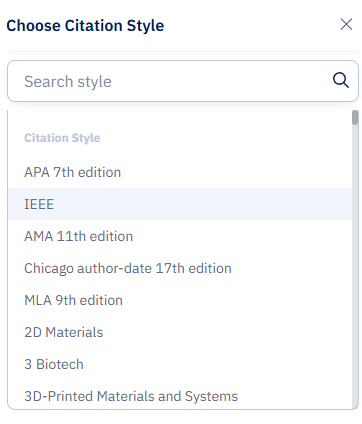Choose MLA 9th edition style
This screenshot has width=362, height=424.
click(180, 300)
